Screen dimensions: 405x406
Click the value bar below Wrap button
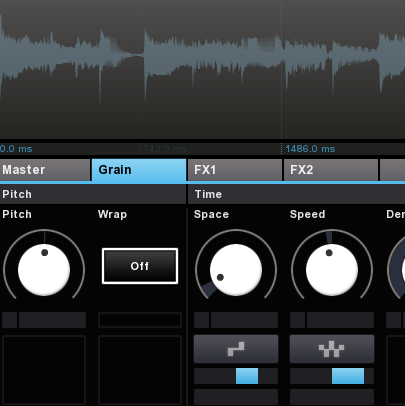pyautogui.click(x=140, y=320)
